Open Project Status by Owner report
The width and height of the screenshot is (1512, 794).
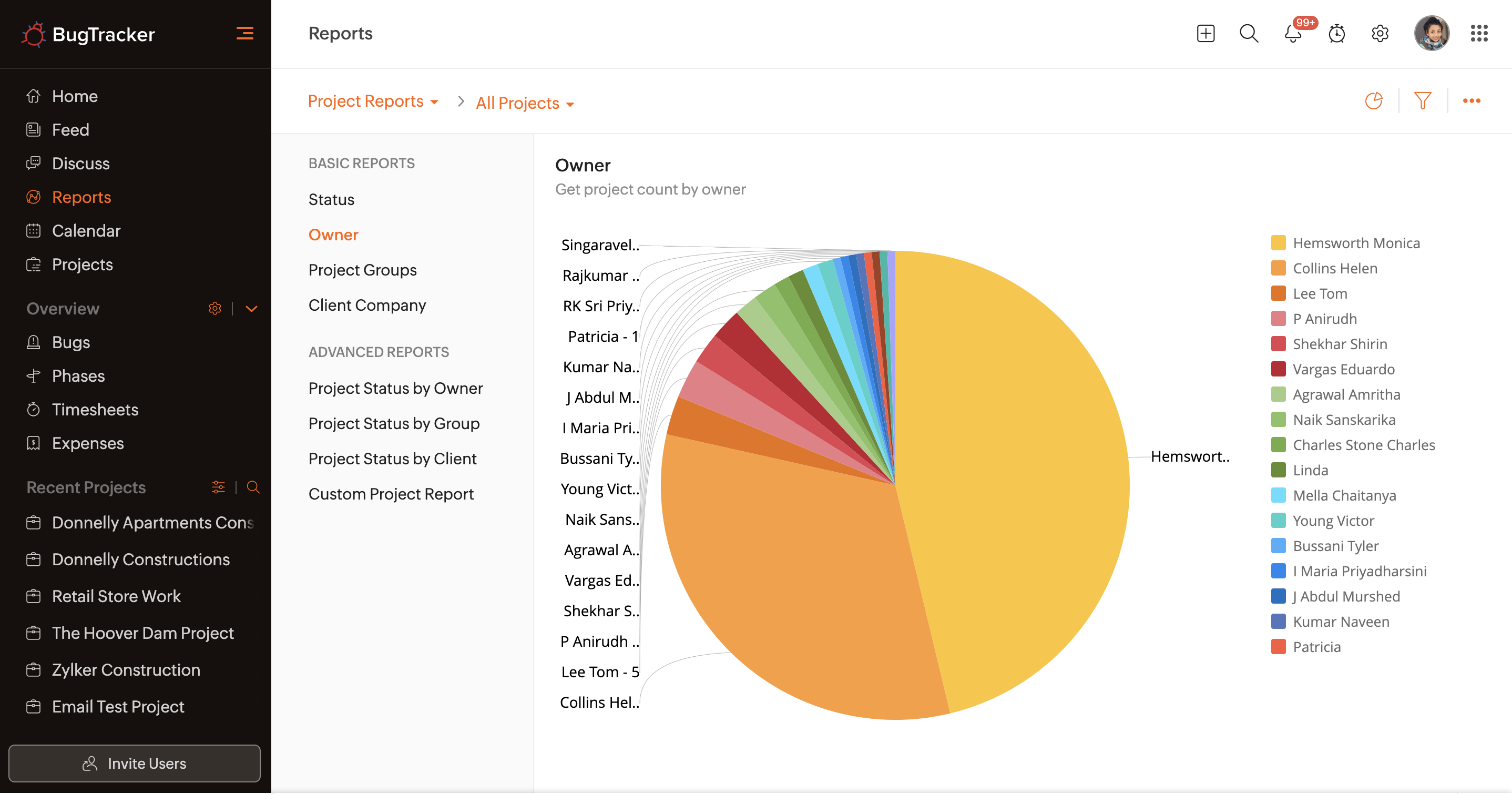coord(395,388)
